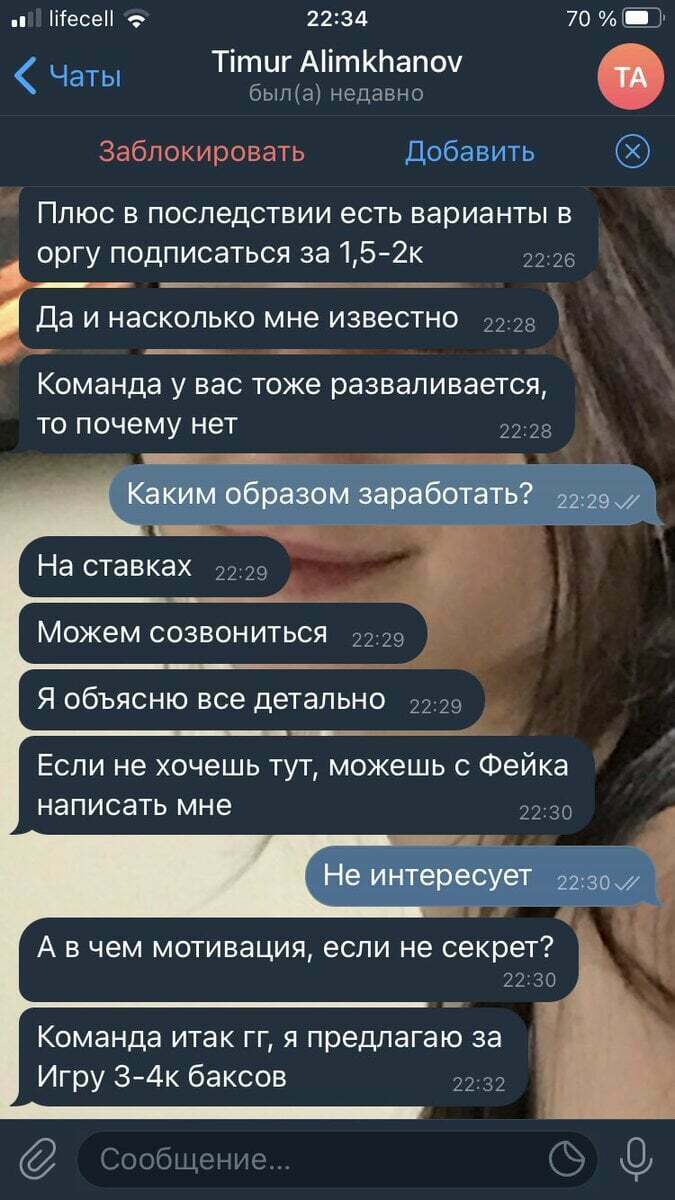
Task: Tap the microphone voice message icon
Action: (x=634, y=1158)
